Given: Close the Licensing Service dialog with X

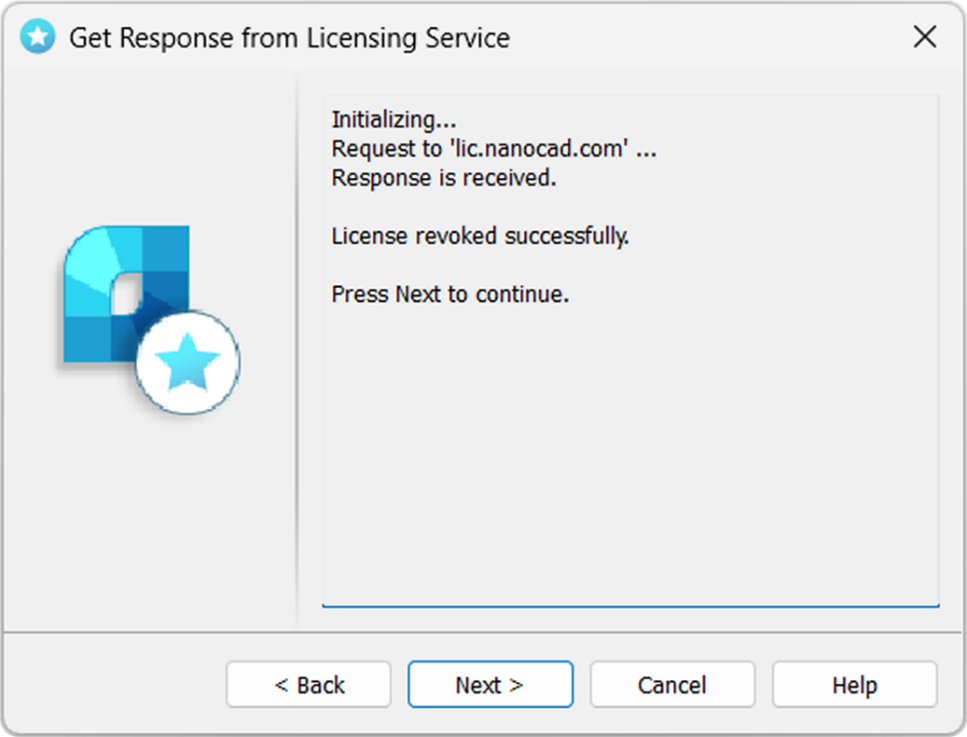Looking at the screenshot, I should [925, 37].
